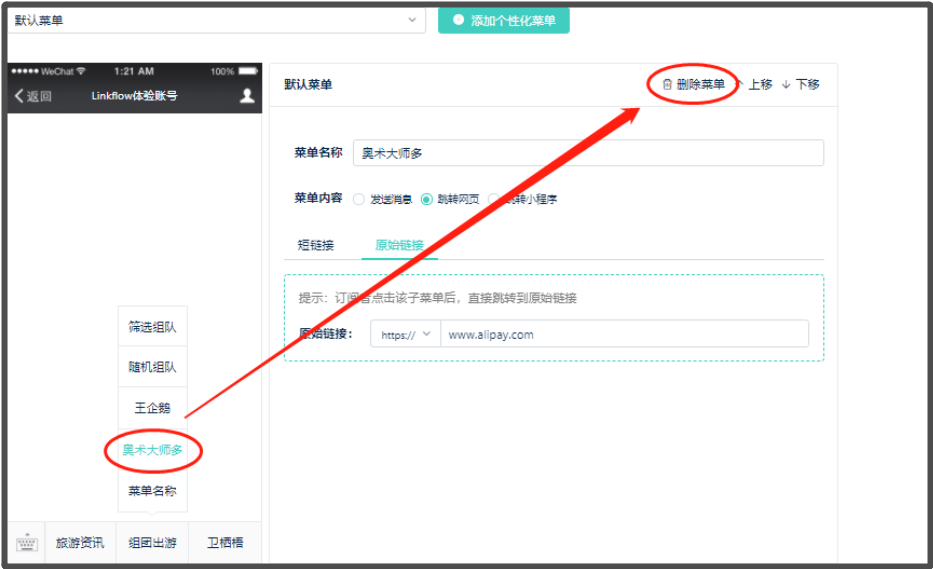
Task: Select the 组团出游 bottom menu
Action: tap(152, 543)
